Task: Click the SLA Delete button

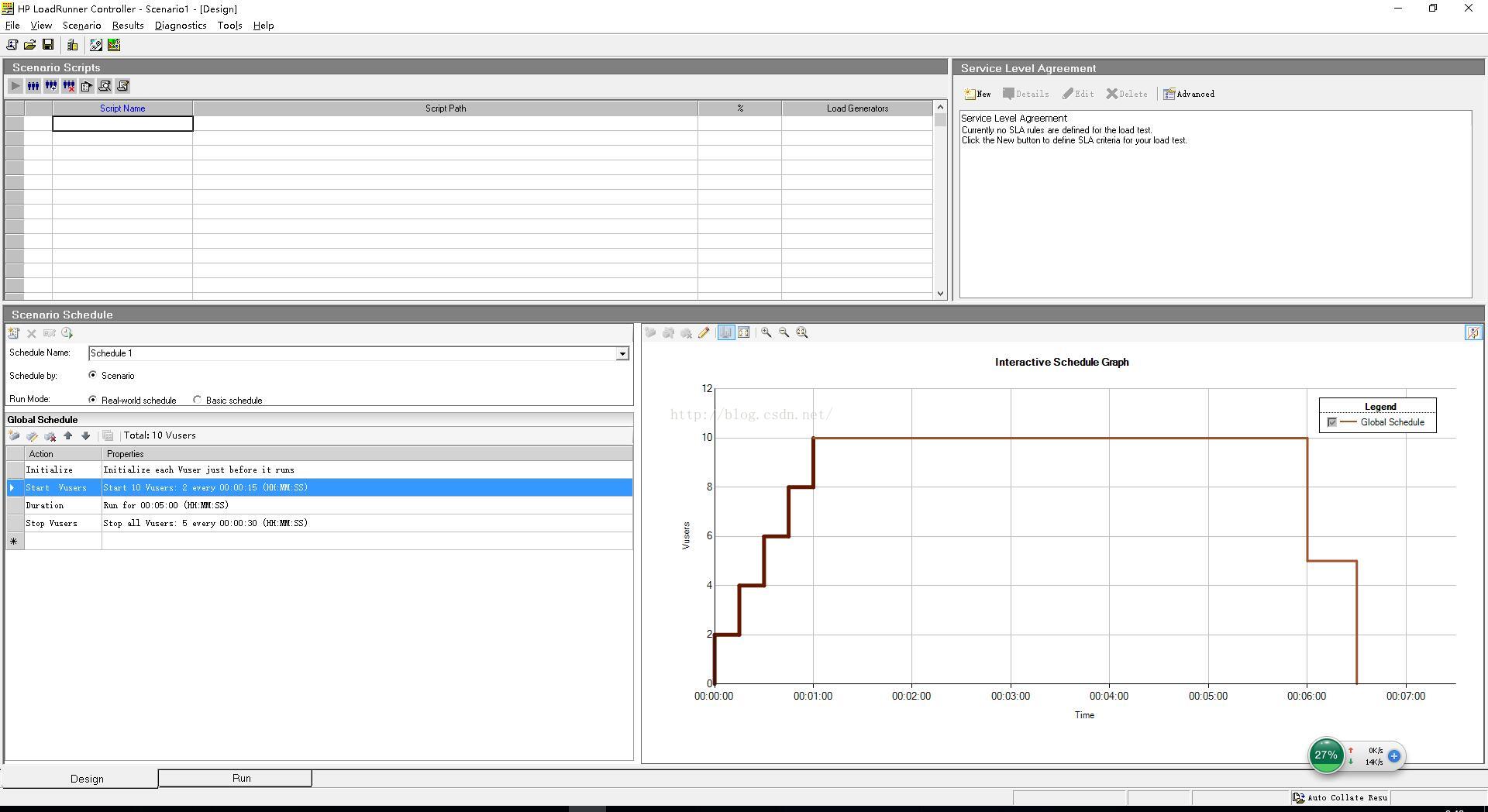Action: coord(1127,94)
